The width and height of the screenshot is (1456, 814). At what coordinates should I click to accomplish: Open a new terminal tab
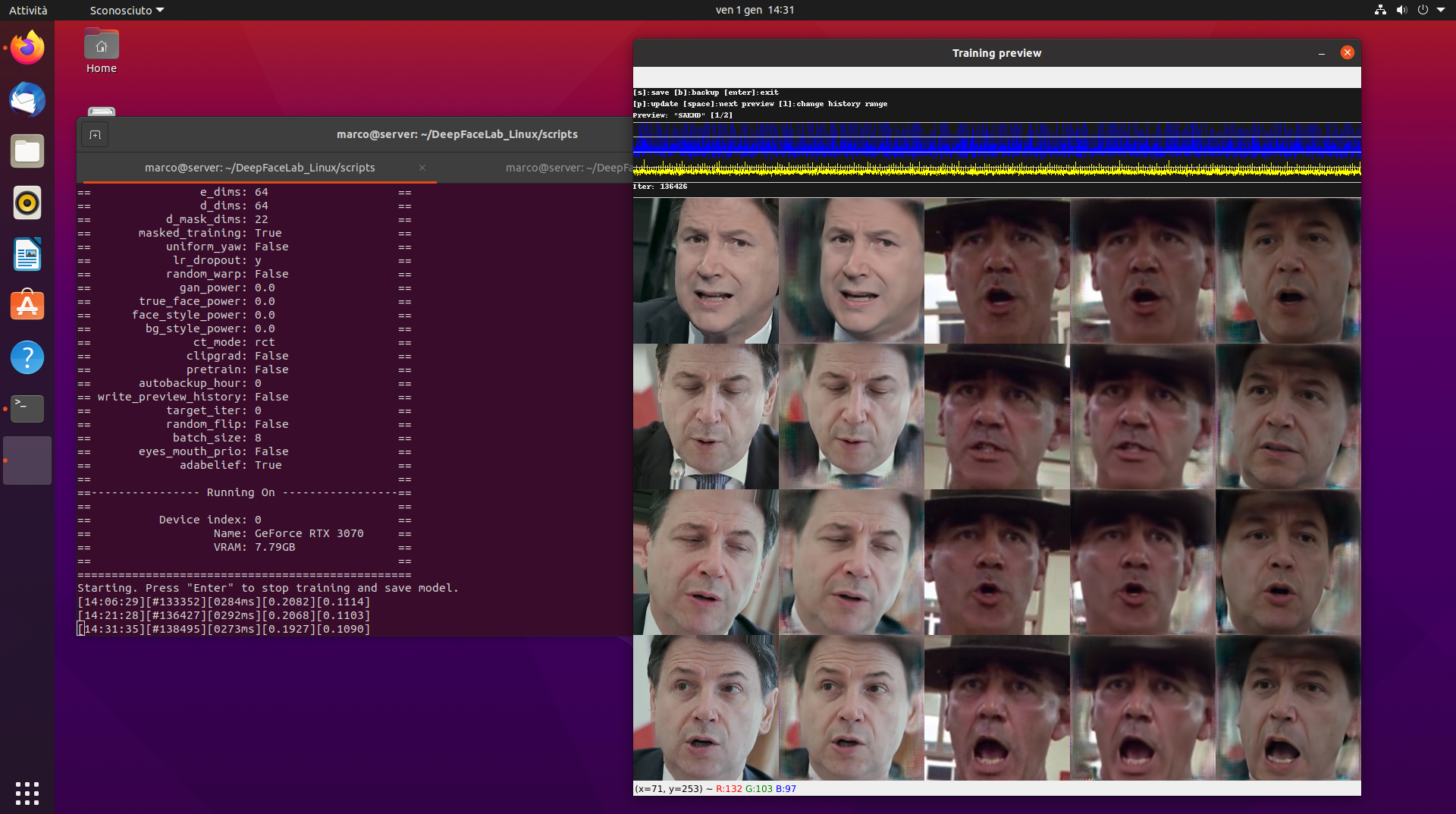tap(95, 134)
